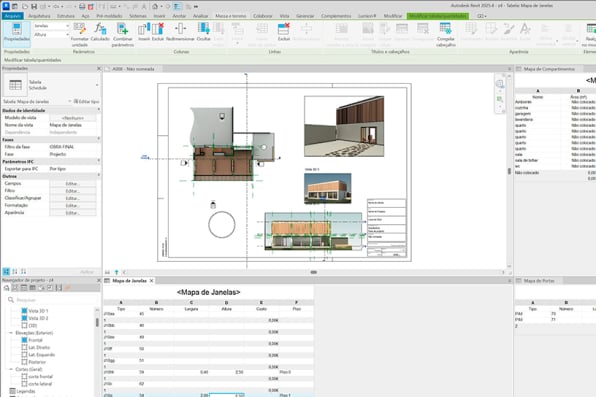Toggle the Posterior elevation checkbox
596x397 pixels.
[24, 362]
